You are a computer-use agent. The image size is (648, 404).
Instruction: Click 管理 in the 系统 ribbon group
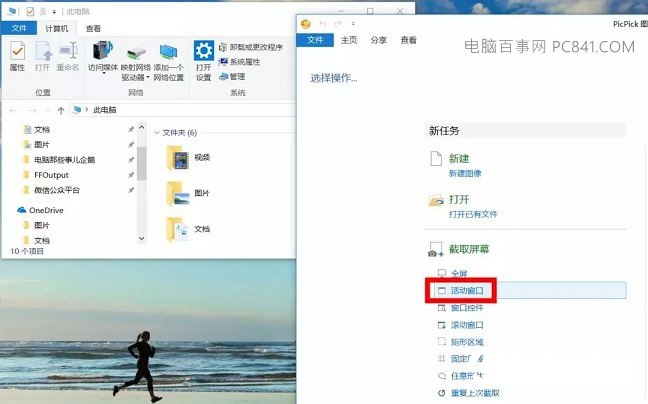pyautogui.click(x=232, y=76)
